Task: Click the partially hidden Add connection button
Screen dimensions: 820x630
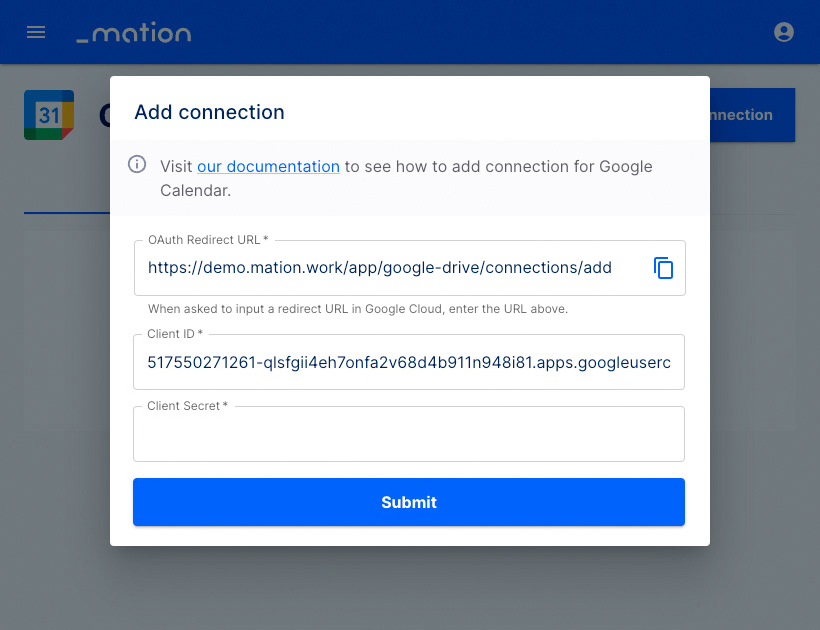Action: pyautogui.click(x=752, y=115)
